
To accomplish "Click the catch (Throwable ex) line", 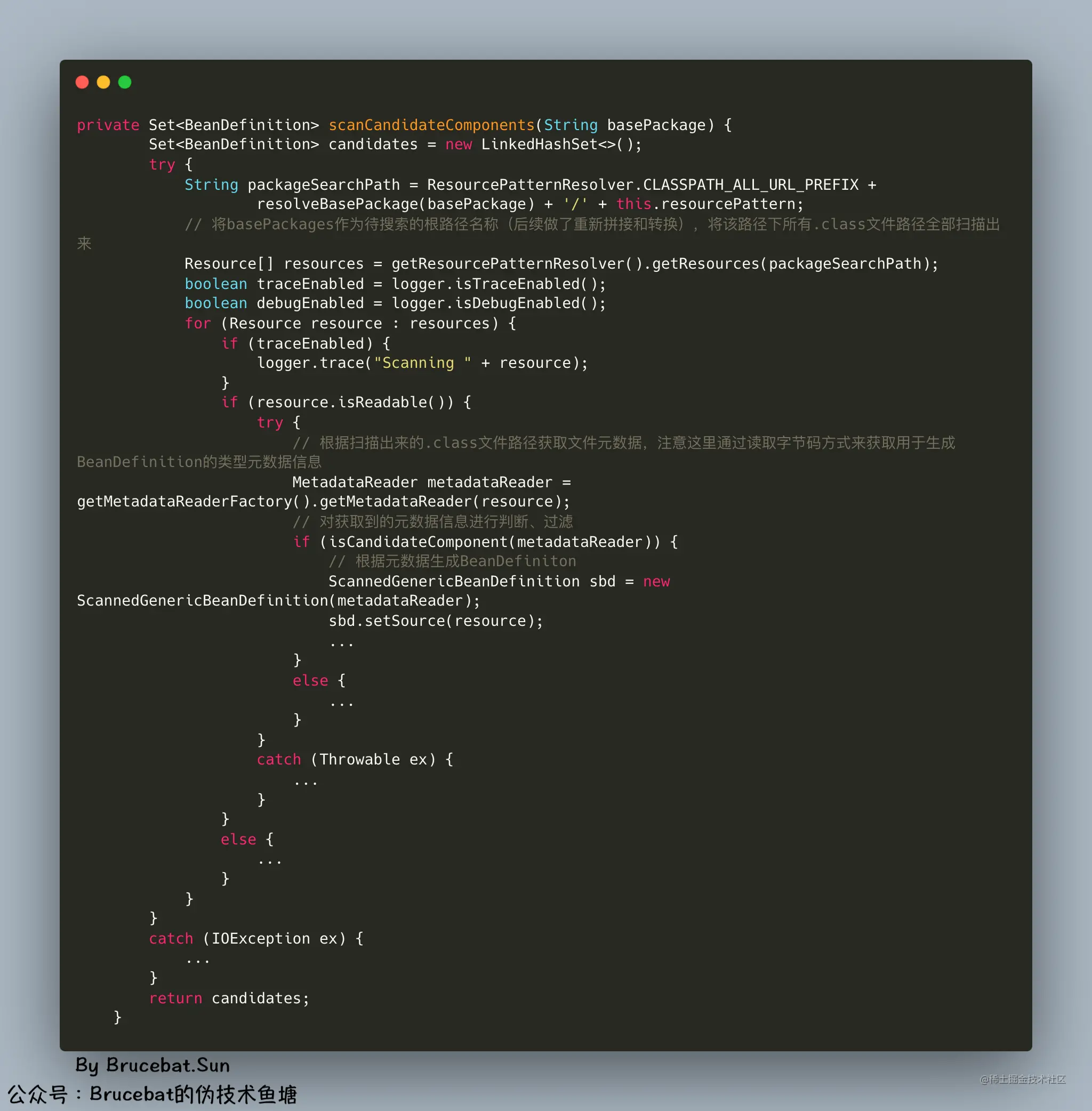I will click(x=354, y=759).
